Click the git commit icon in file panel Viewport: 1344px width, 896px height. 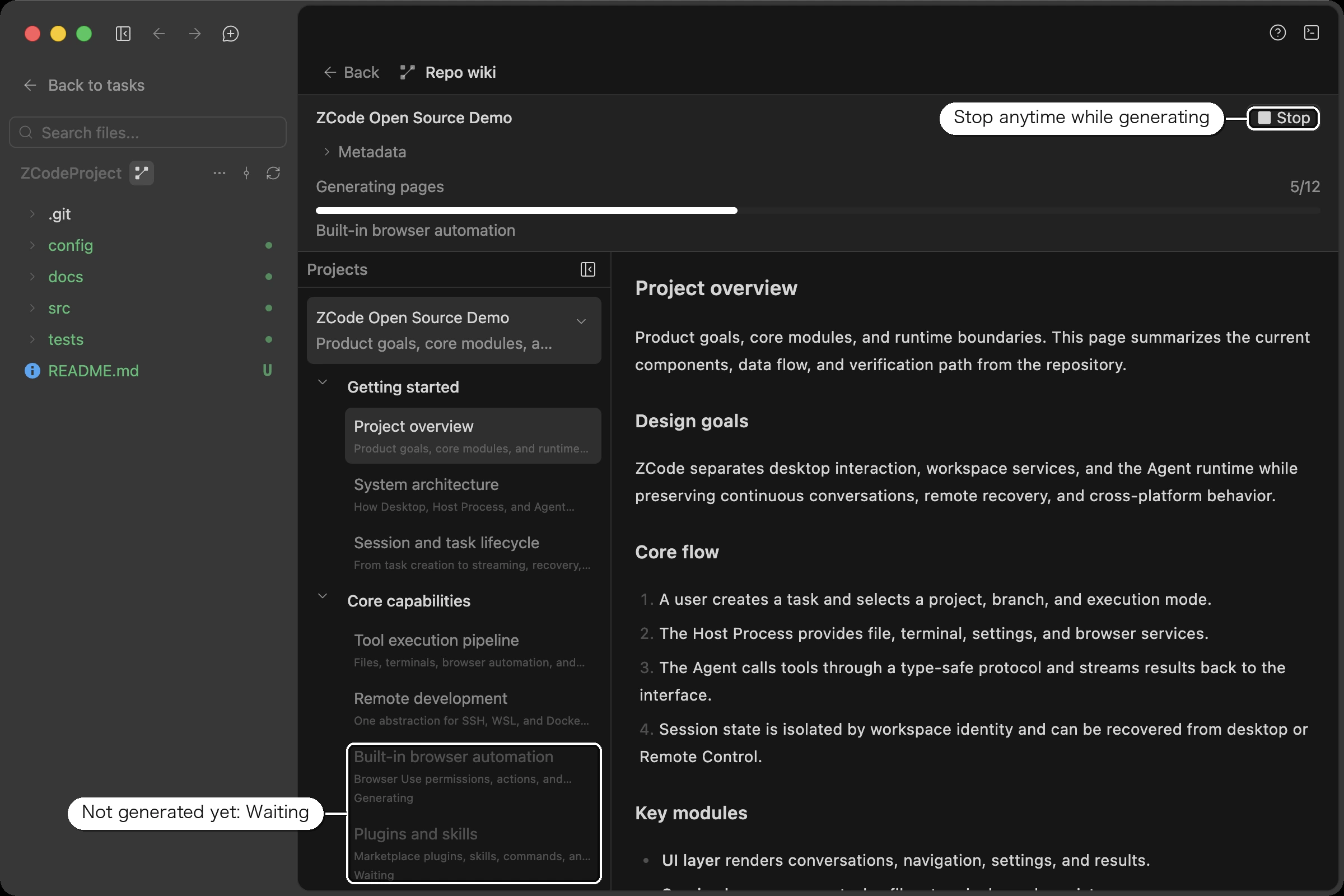coord(246,173)
